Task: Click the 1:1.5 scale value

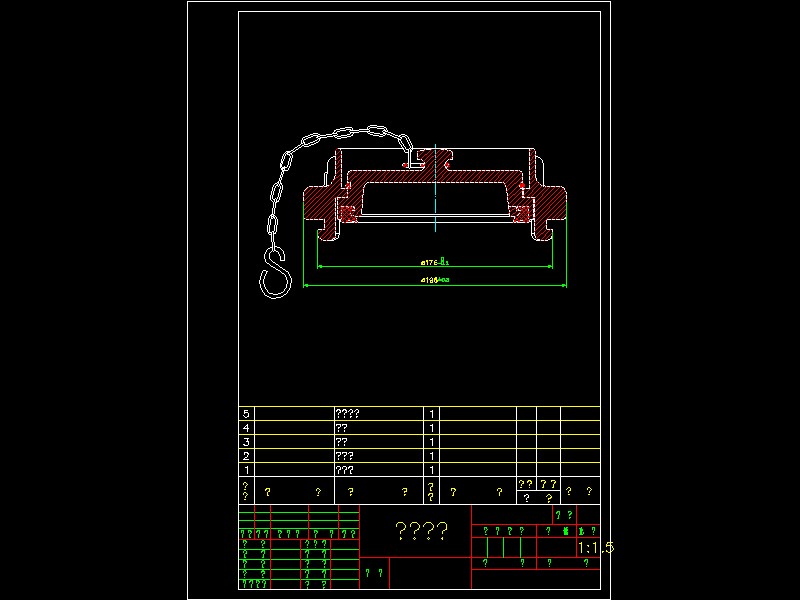Action: pyautogui.click(x=595, y=548)
